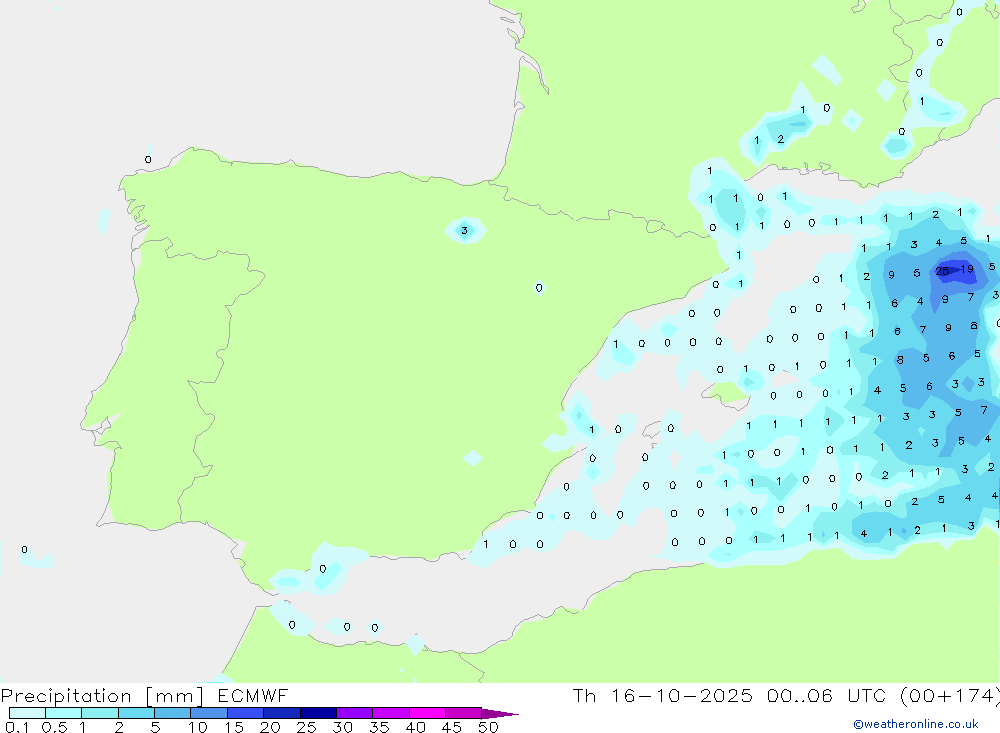Click the '0.1' legend scale label
Screen dimensions: 1000x733
17,727
